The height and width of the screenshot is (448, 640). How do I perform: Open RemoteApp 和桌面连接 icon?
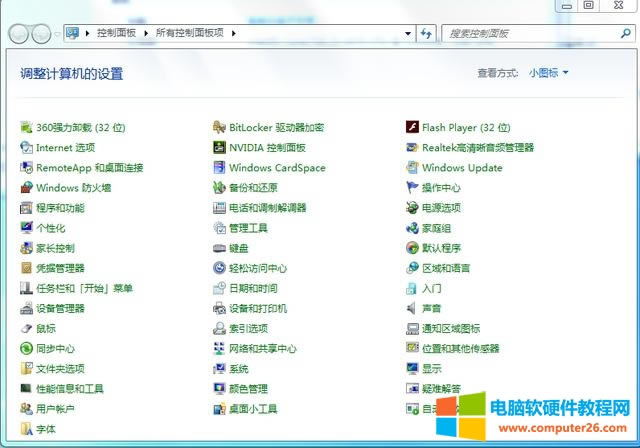click(27, 167)
